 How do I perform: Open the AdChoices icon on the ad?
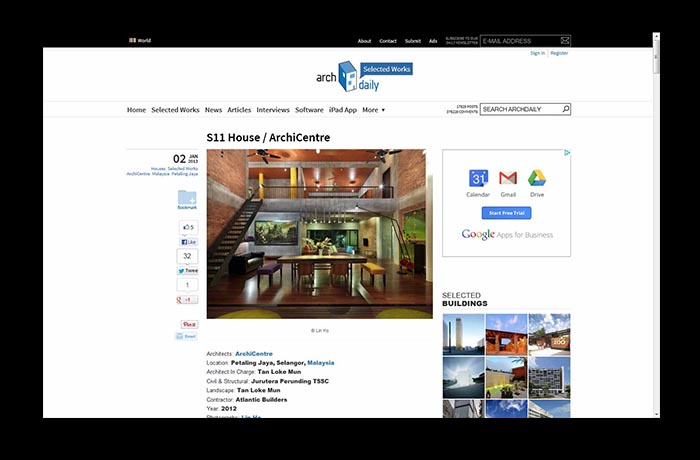(x=566, y=154)
